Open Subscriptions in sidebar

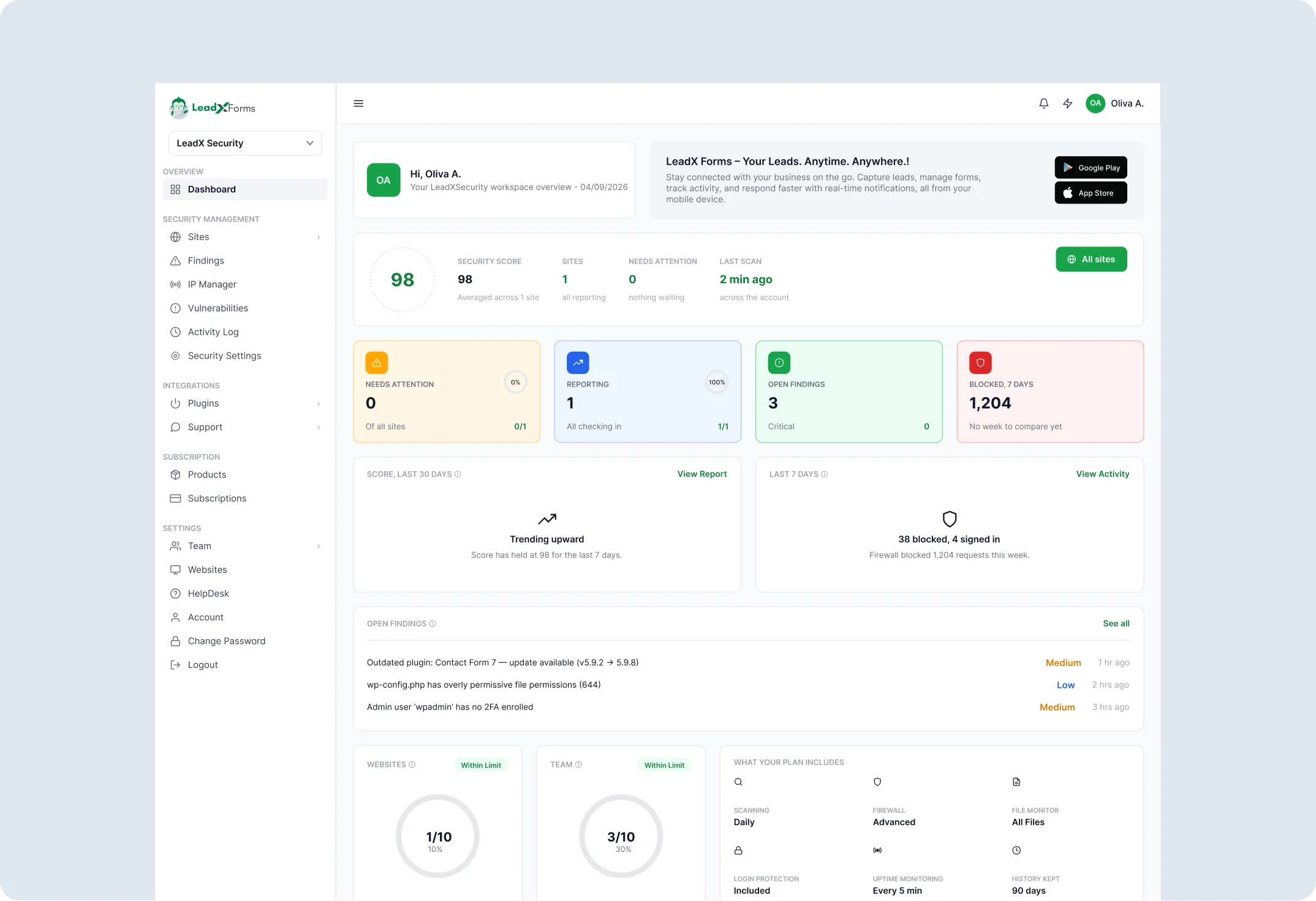pyautogui.click(x=245, y=499)
